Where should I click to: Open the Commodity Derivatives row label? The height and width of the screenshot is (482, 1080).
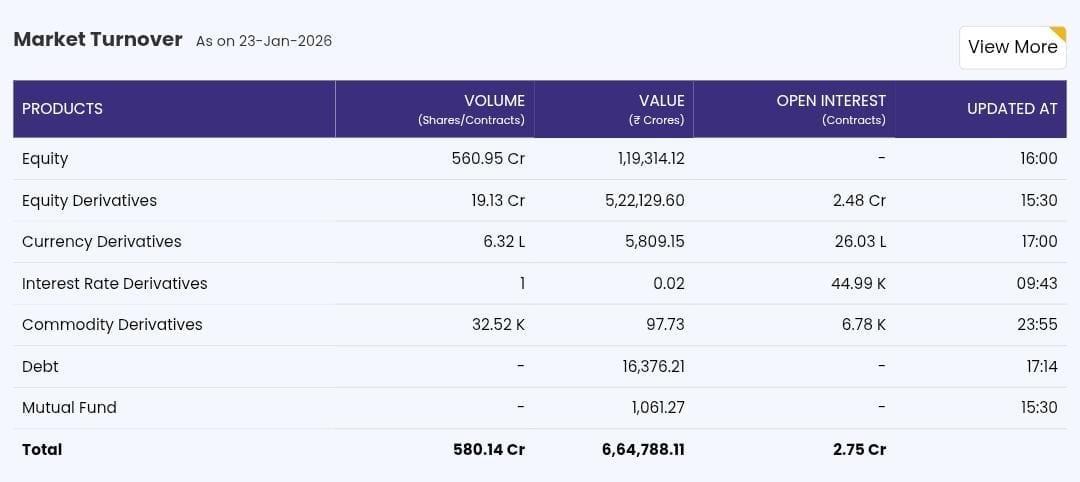pyautogui.click(x=112, y=324)
